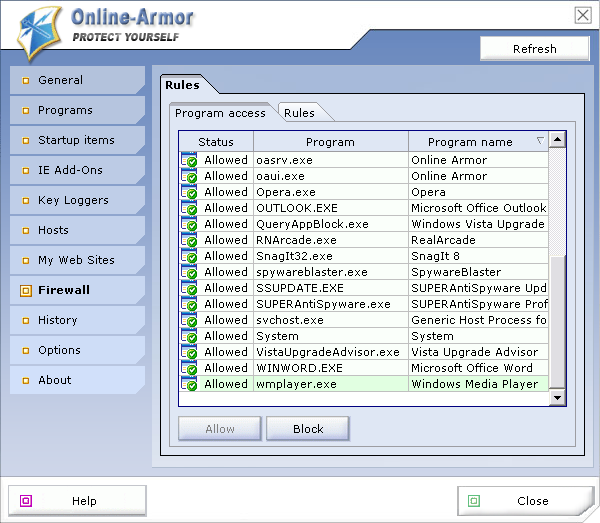Viewport: 600px width, 523px height.
Task: Click the status icon for WINWORD.EXE
Action: (x=189, y=368)
